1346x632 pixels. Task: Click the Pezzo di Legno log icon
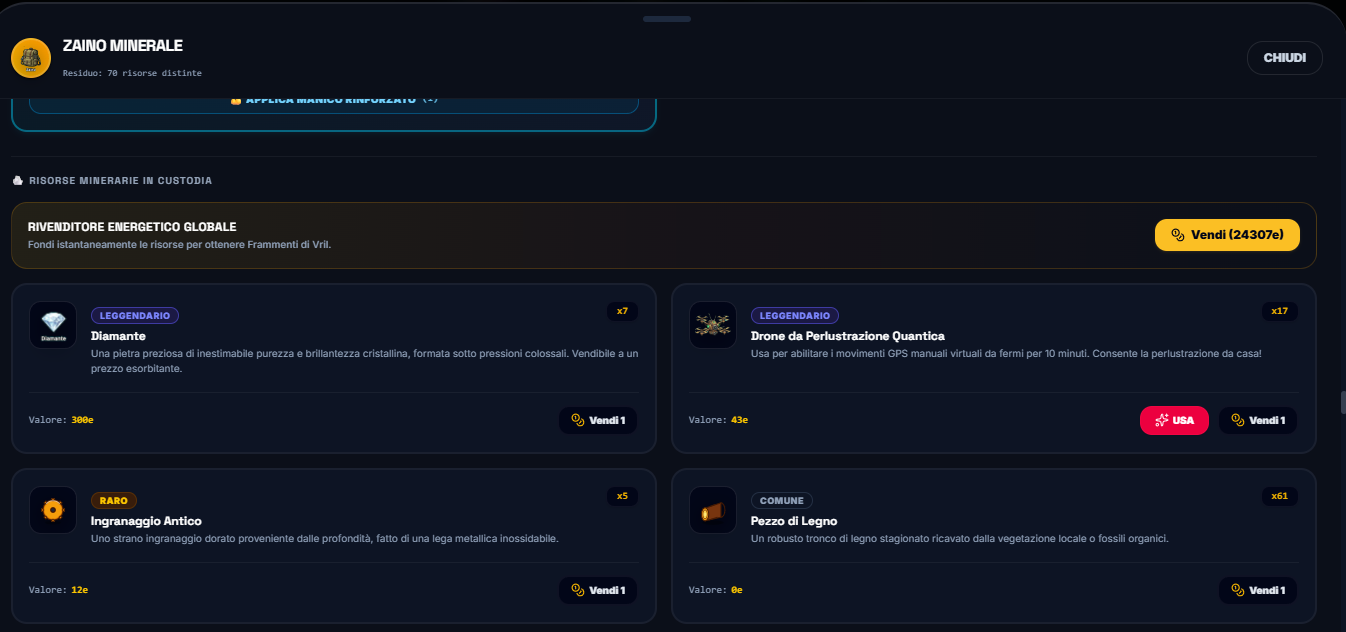coord(713,510)
